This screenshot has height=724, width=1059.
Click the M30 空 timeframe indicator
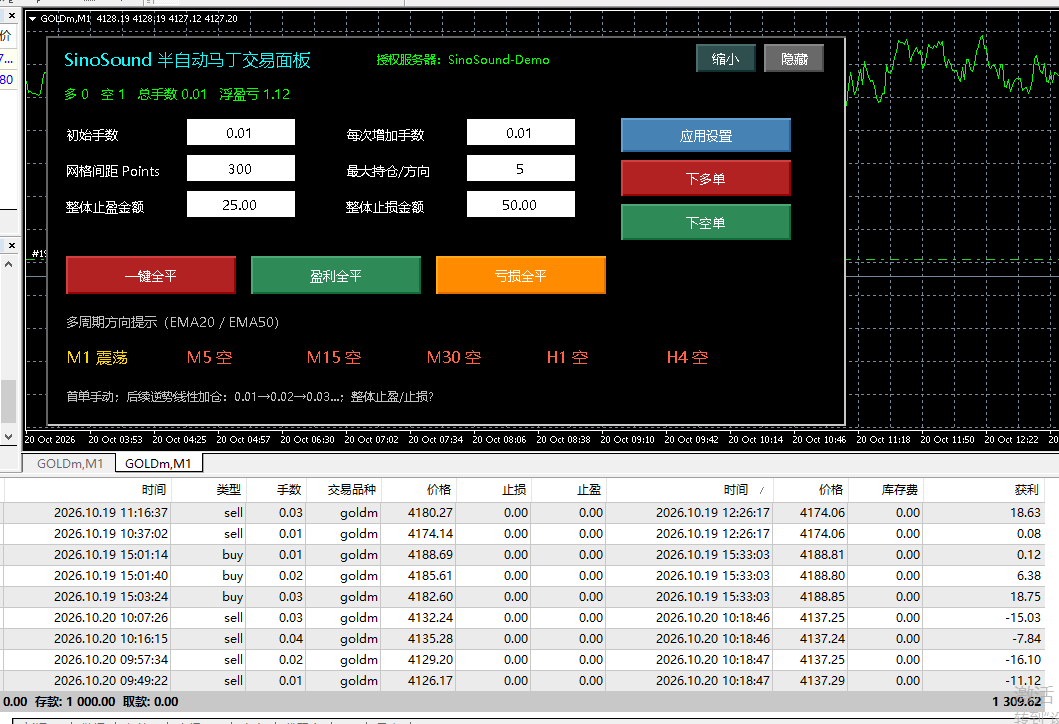point(454,357)
